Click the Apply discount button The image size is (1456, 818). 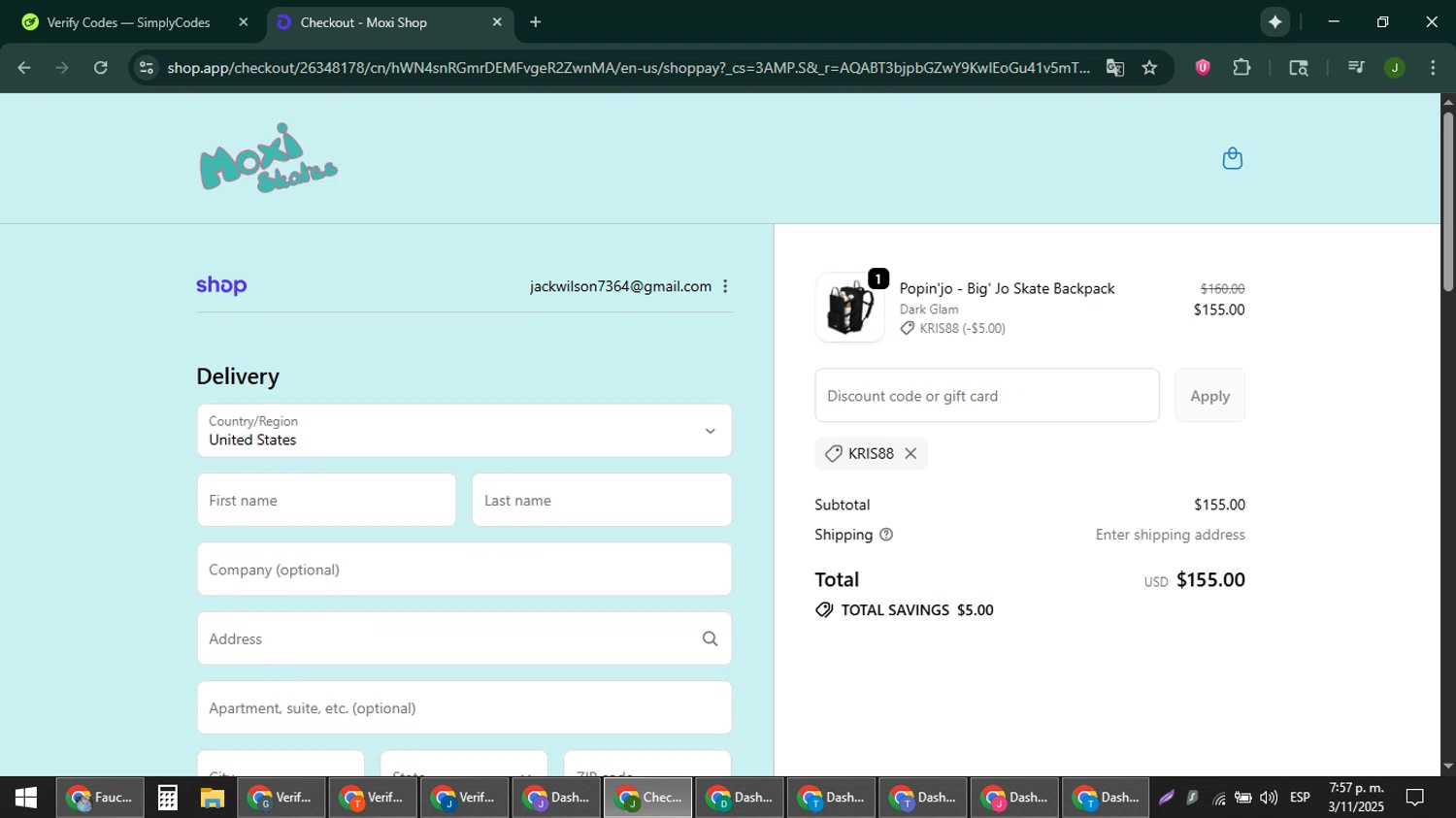(1209, 396)
